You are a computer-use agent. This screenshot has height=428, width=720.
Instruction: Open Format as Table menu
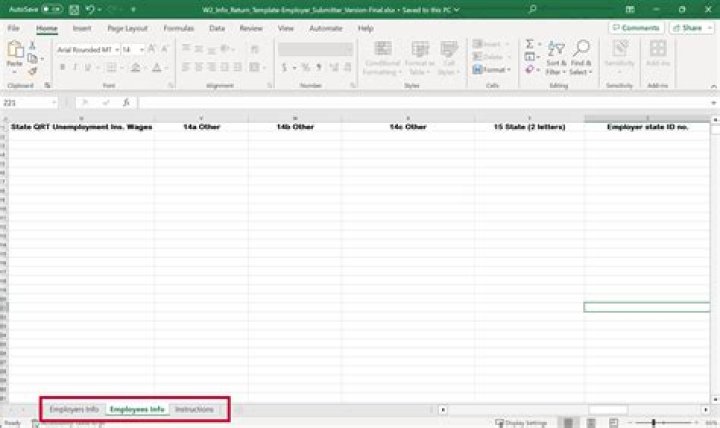pyautogui.click(x=419, y=58)
